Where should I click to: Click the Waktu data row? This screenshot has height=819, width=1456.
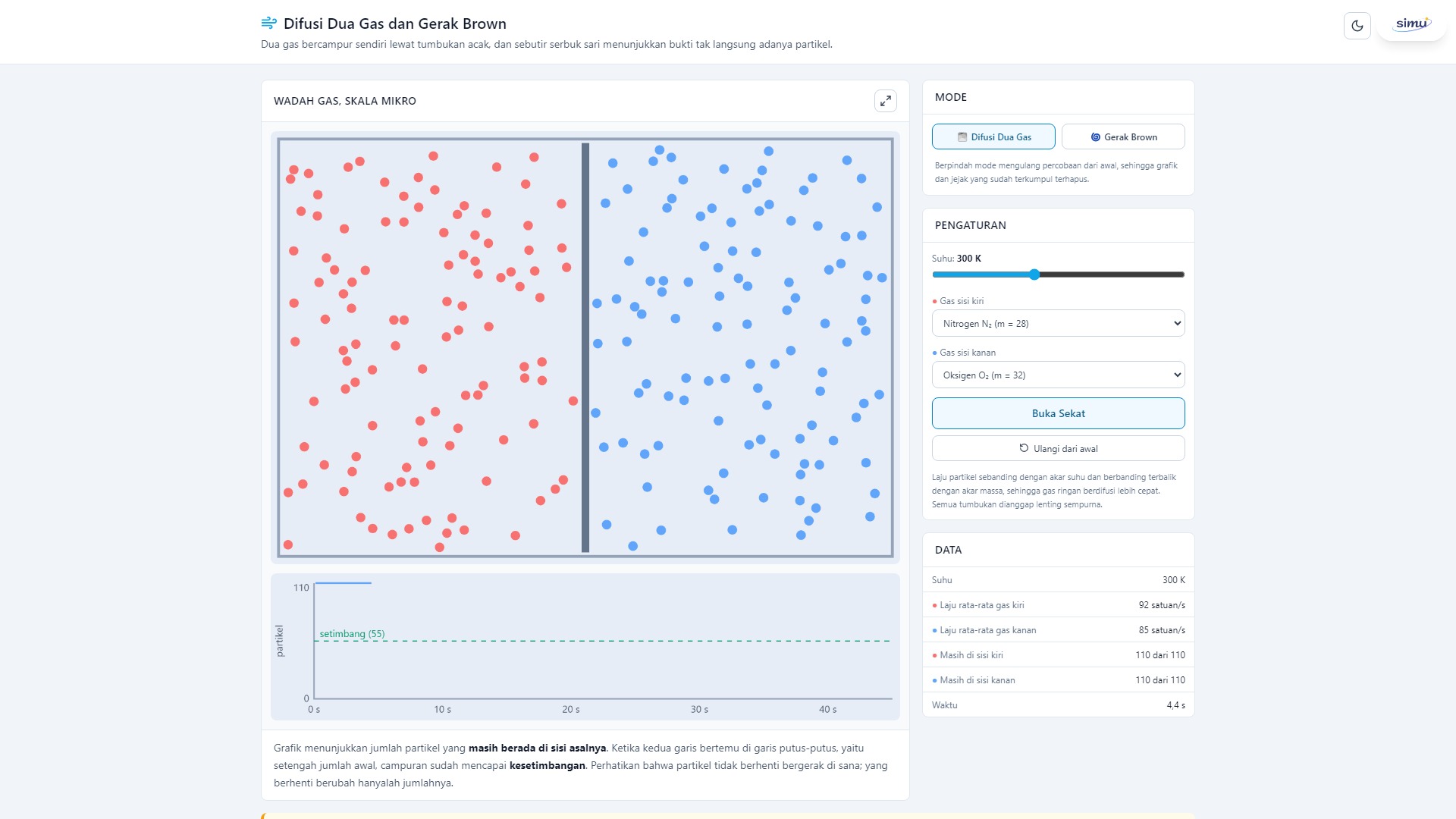click(x=1058, y=705)
